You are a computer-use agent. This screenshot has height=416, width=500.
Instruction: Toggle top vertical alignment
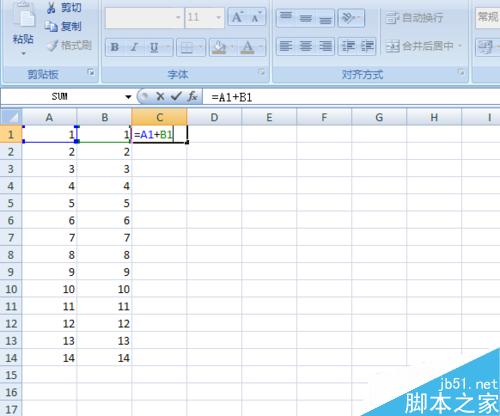pos(286,17)
